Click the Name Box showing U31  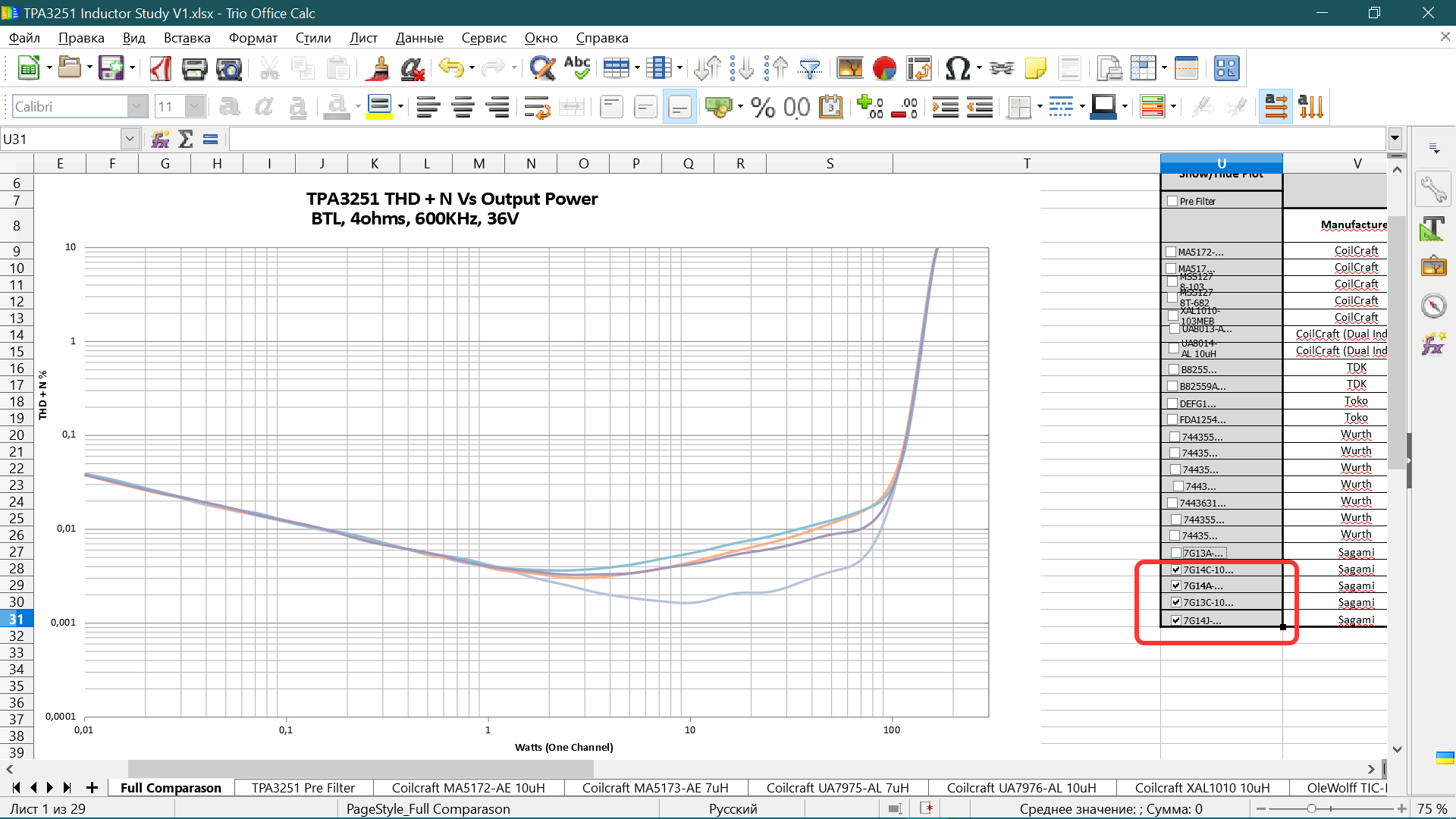pos(61,139)
